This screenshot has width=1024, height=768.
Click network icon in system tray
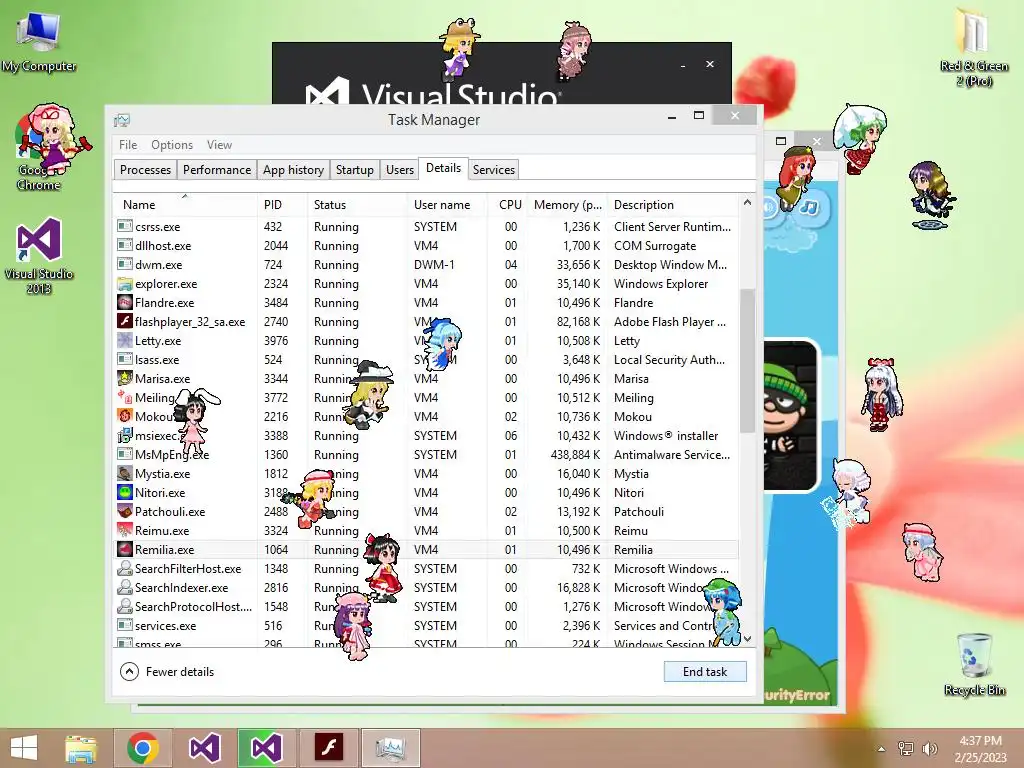click(906, 748)
